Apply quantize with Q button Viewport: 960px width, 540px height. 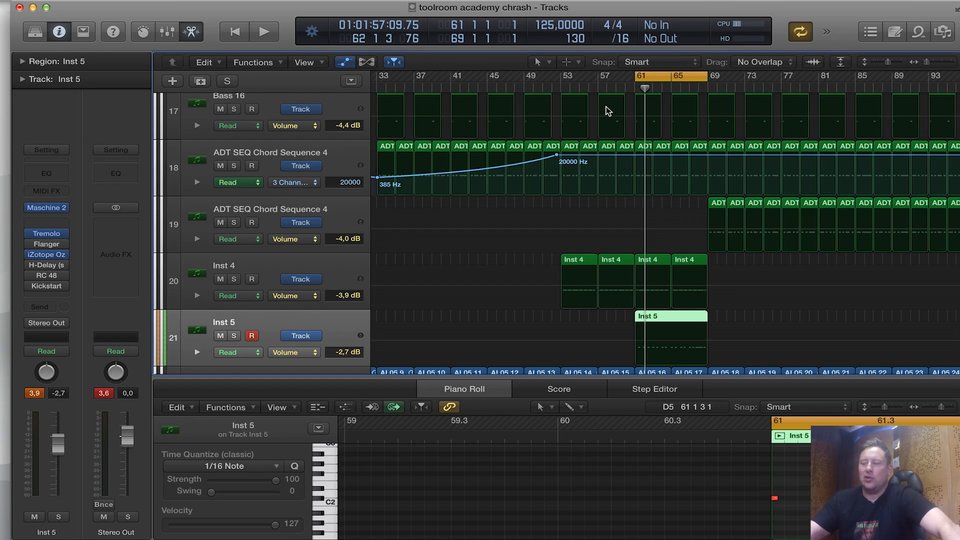tap(294, 466)
